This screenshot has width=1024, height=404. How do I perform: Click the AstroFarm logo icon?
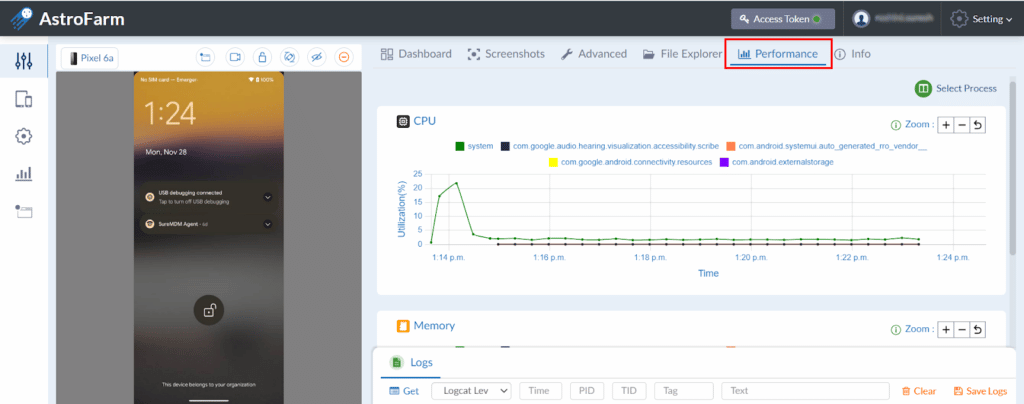(x=22, y=19)
